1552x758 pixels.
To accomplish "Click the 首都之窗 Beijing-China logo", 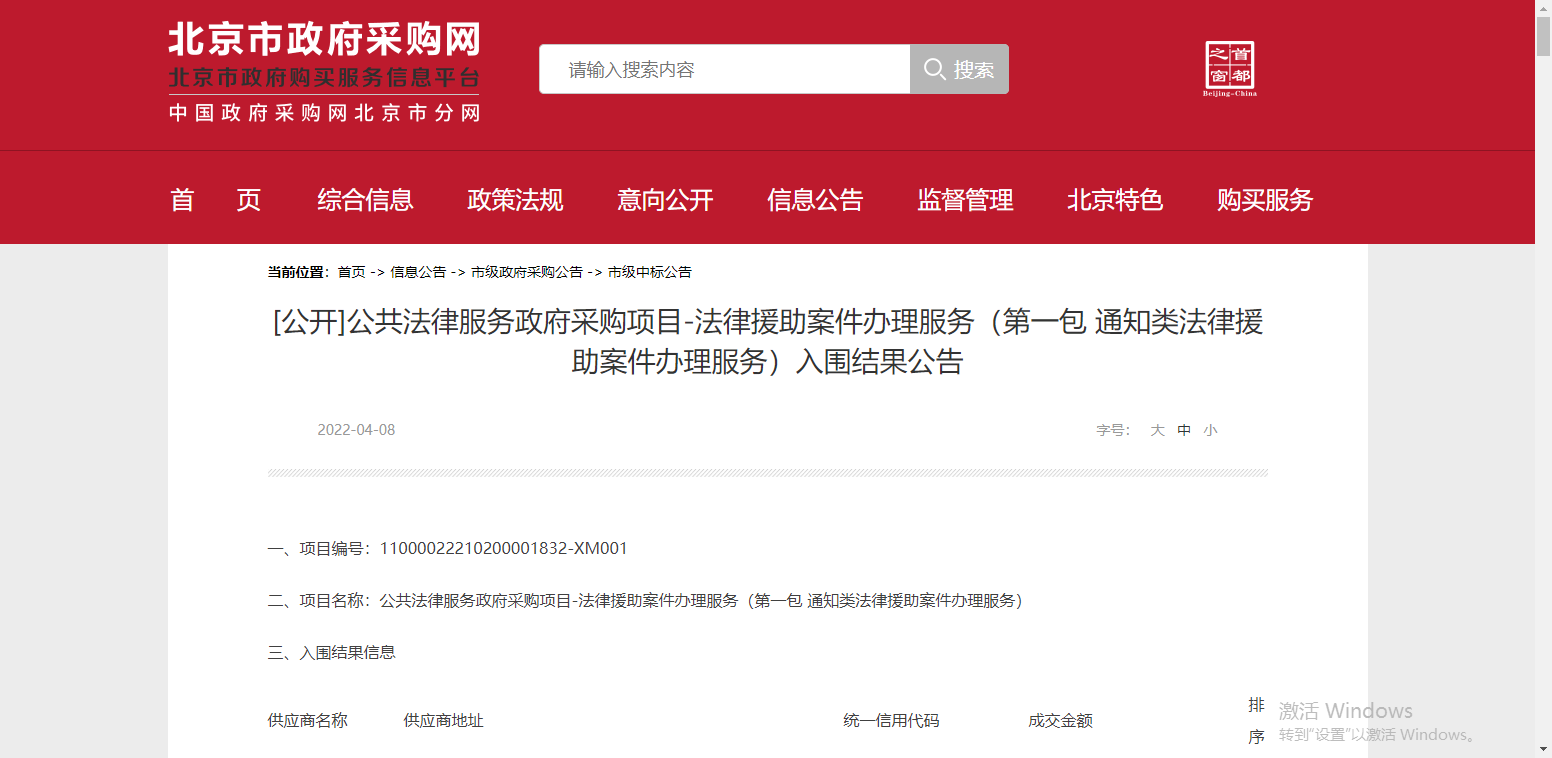I will click(1230, 69).
